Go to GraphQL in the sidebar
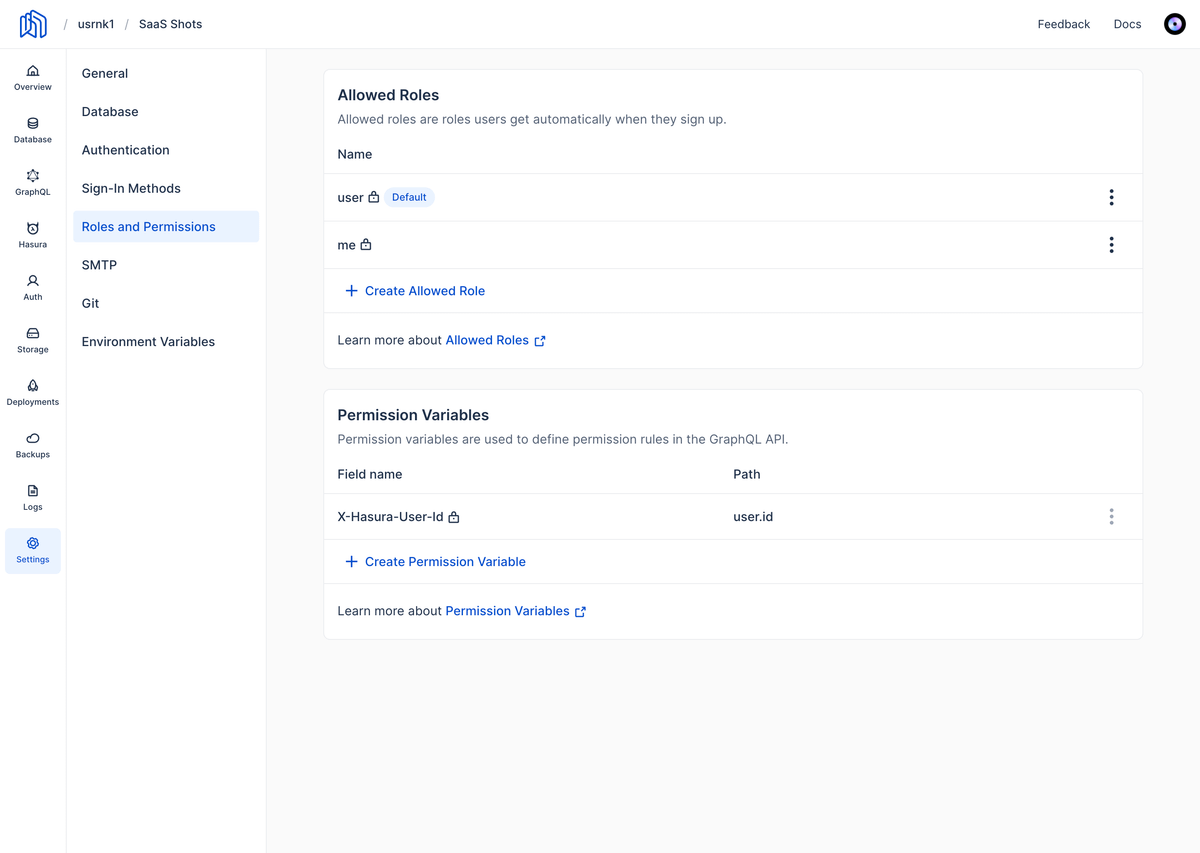Image resolution: width=1200 pixels, height=853 pixels. coord(33,182)
